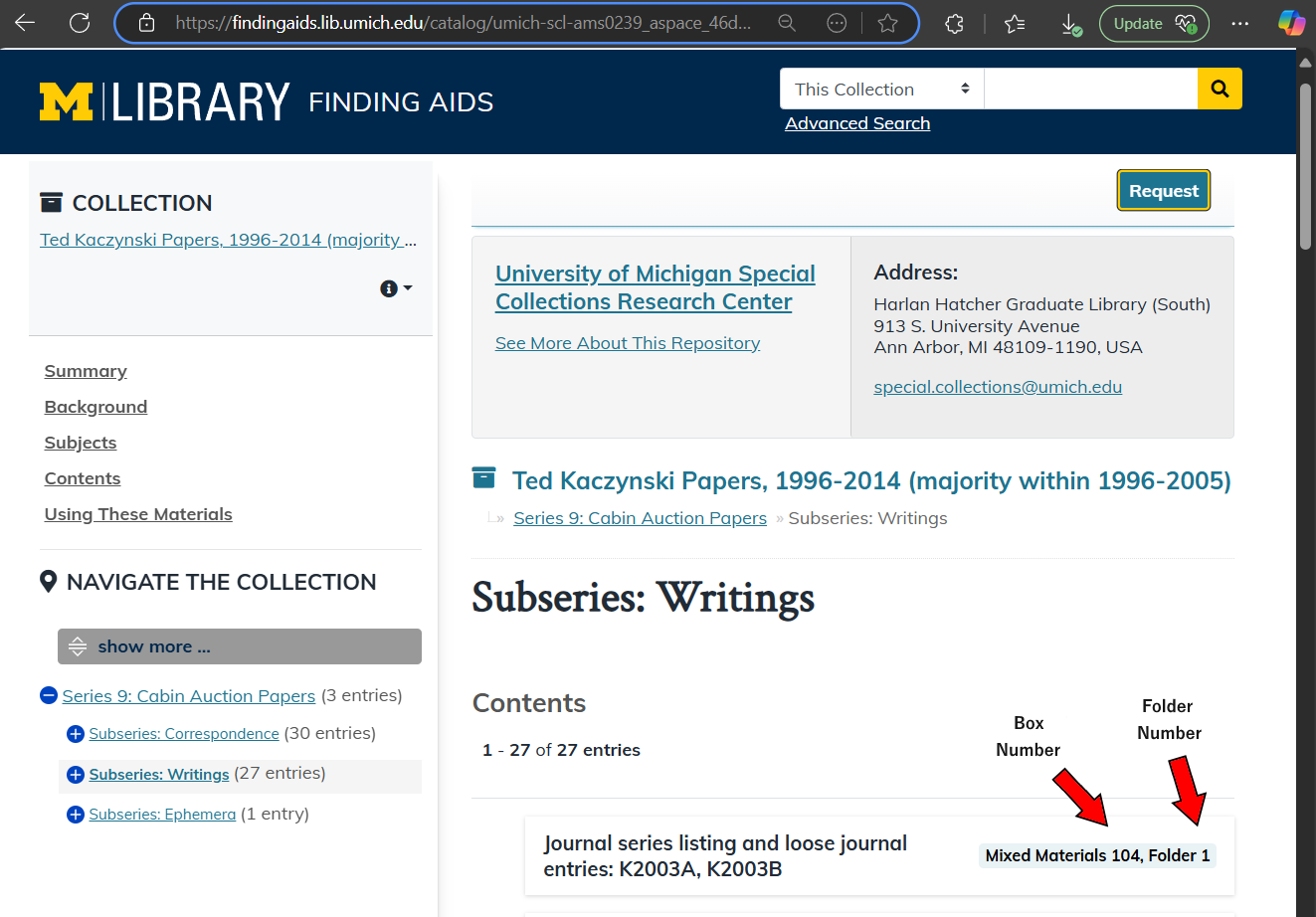The height and width of the screenshot is (917, 1316).
Task: Expand Subseries: Ephemera plus icon
Action: coord(75,815)
